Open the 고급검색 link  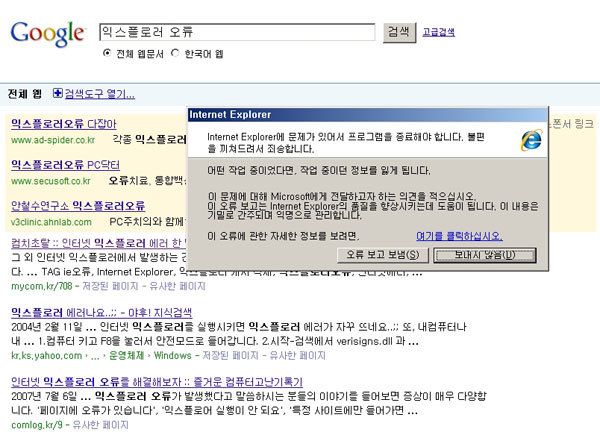click(439, 32)
